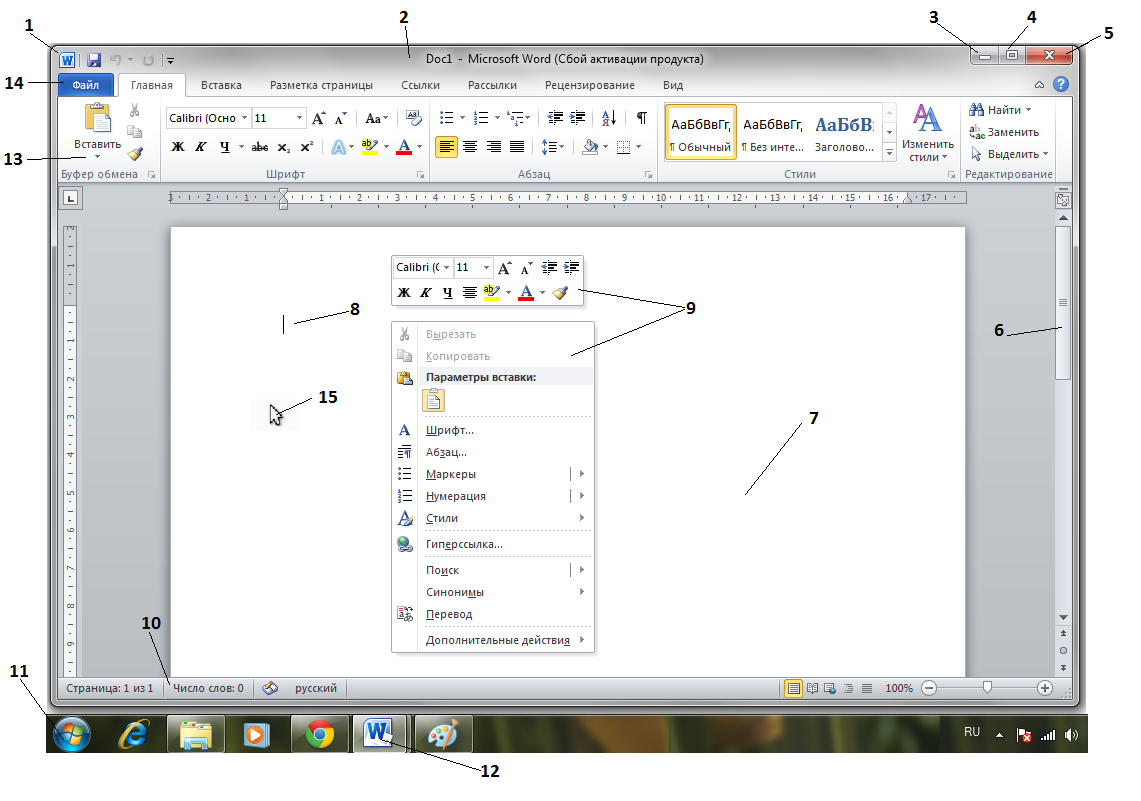Click the 100% zoom level button
Viewport: 1141px width, 801px height.
(x=899, y=688)
